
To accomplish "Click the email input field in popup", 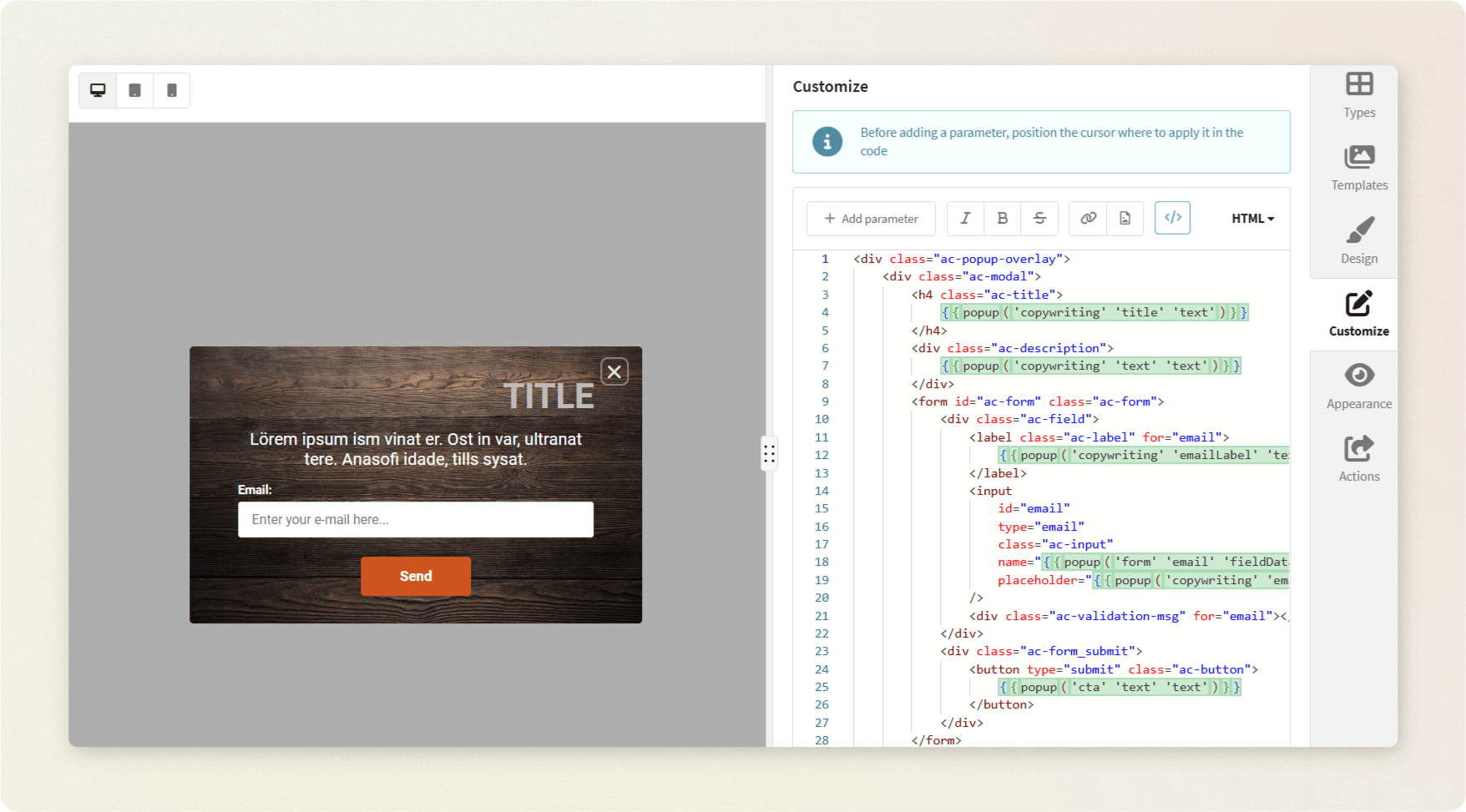I will click(416, 520).
